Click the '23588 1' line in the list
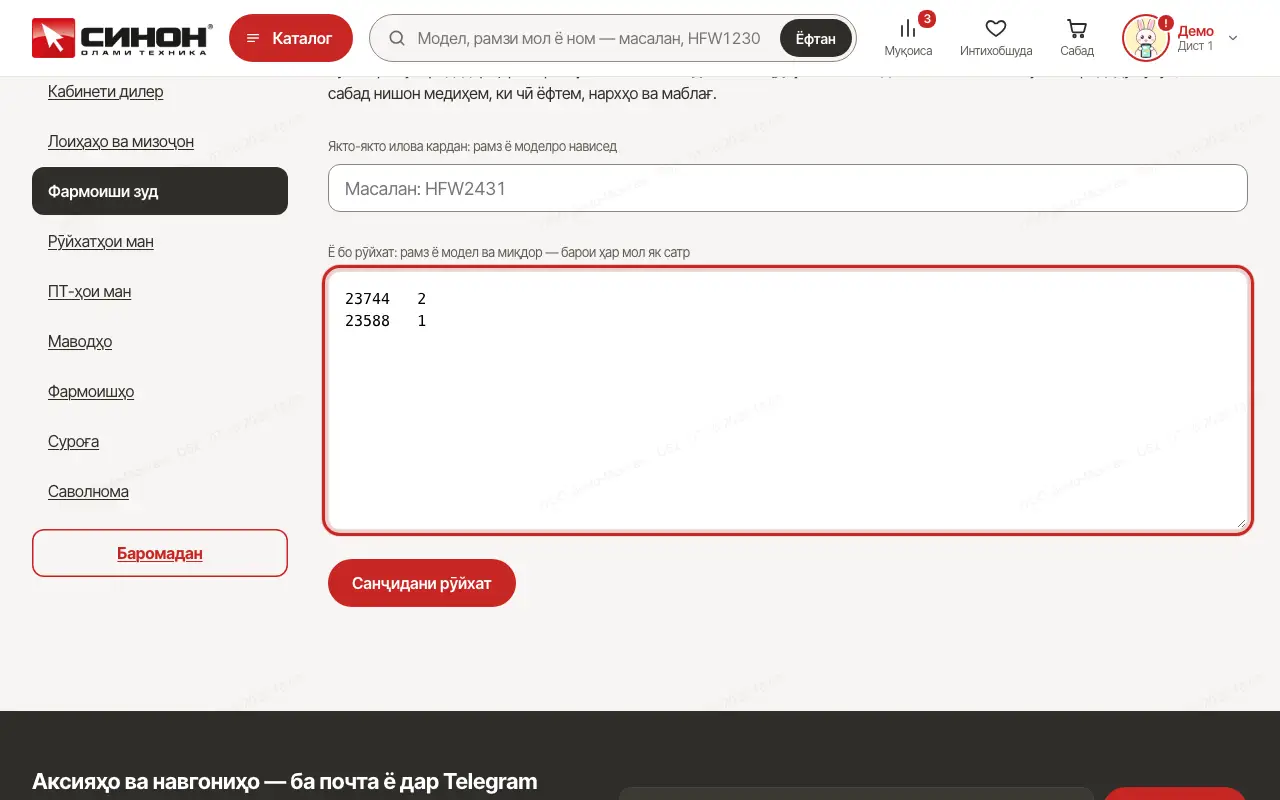This screenshot has height=800, width=1280. [x=386, y=321]
